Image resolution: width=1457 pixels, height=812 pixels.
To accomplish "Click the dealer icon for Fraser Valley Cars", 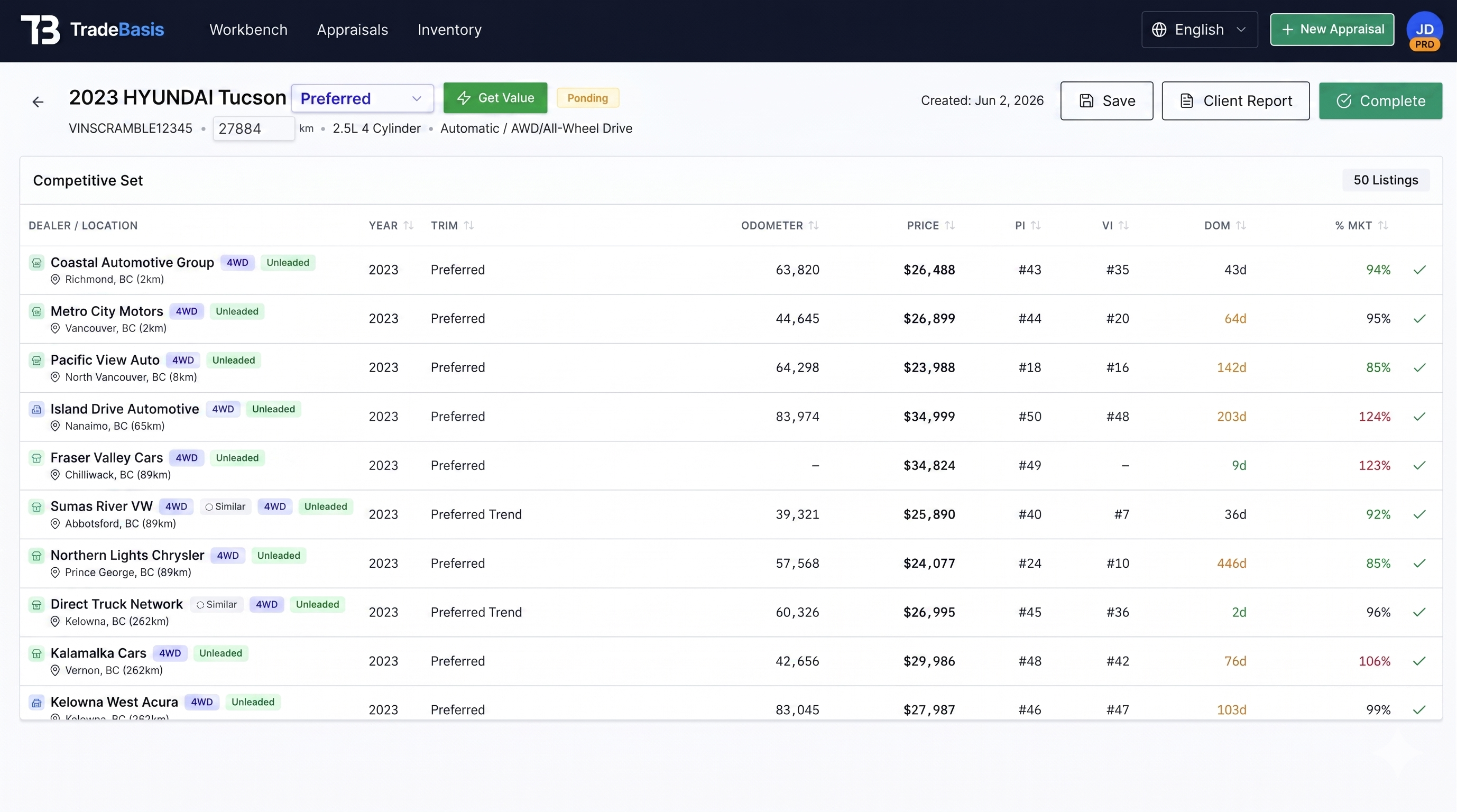I will coord(37,458).
